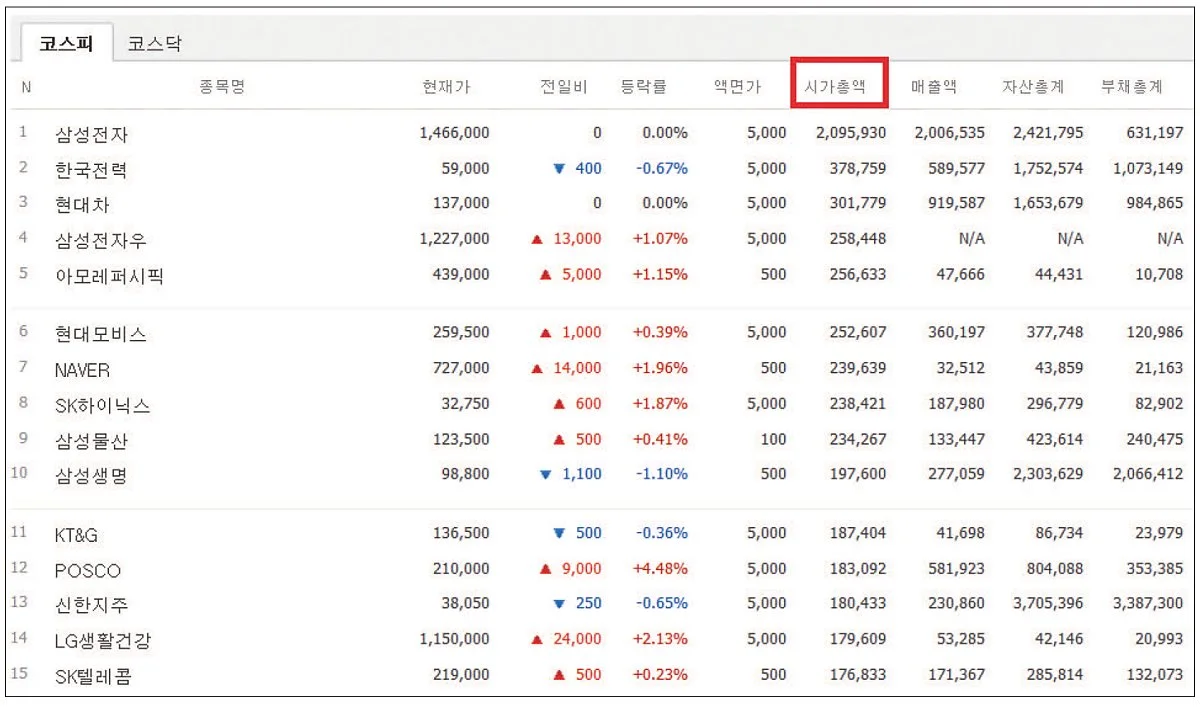
Task: Click the N column header
Action: (26, 87)
